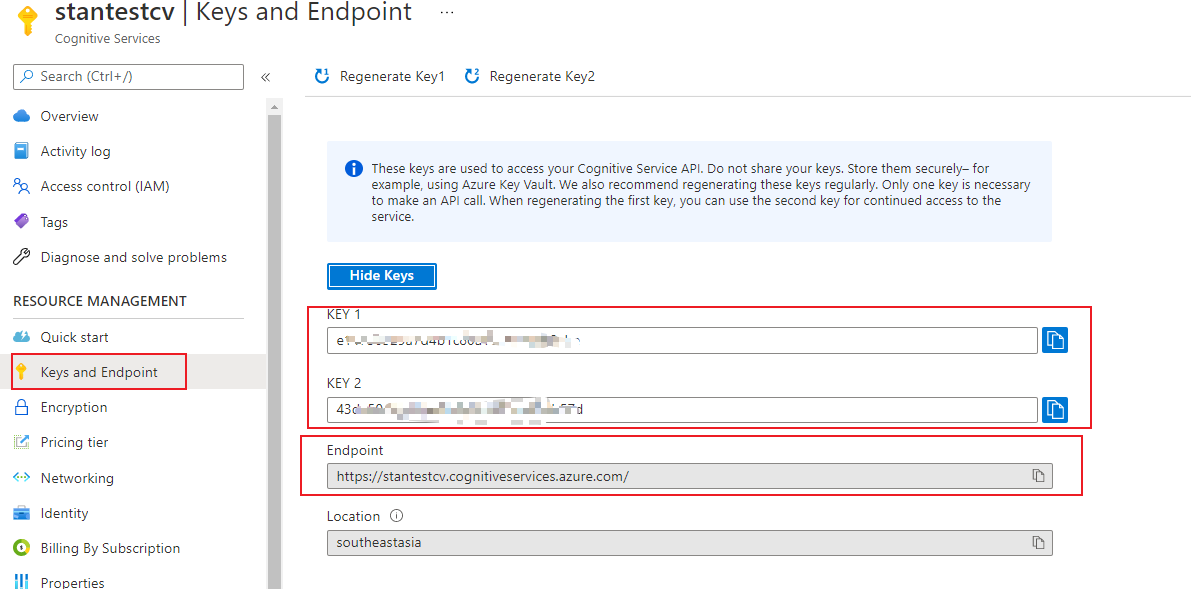
Task: Click the Location info icon
Action: [396, 517]
